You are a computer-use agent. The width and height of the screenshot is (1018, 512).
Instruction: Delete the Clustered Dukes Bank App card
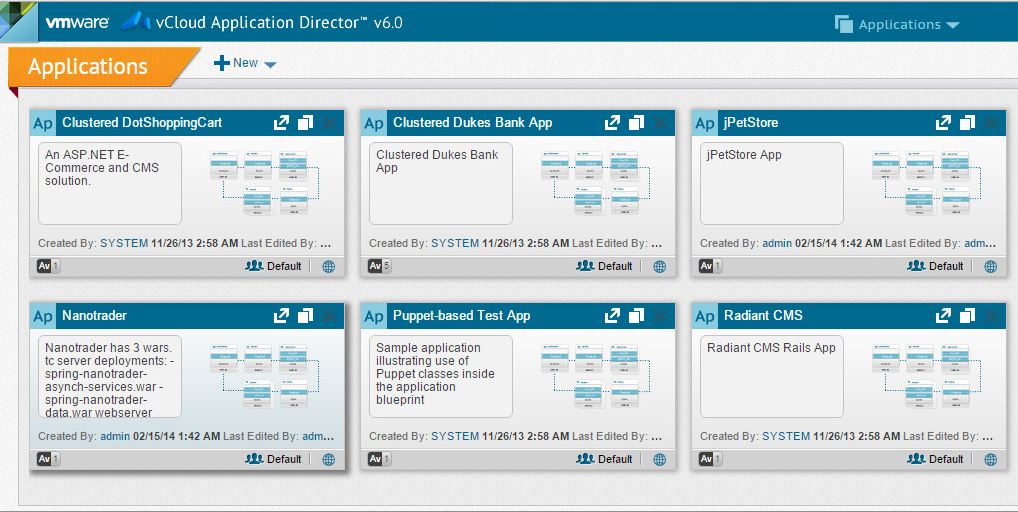[x=660, y=122]
